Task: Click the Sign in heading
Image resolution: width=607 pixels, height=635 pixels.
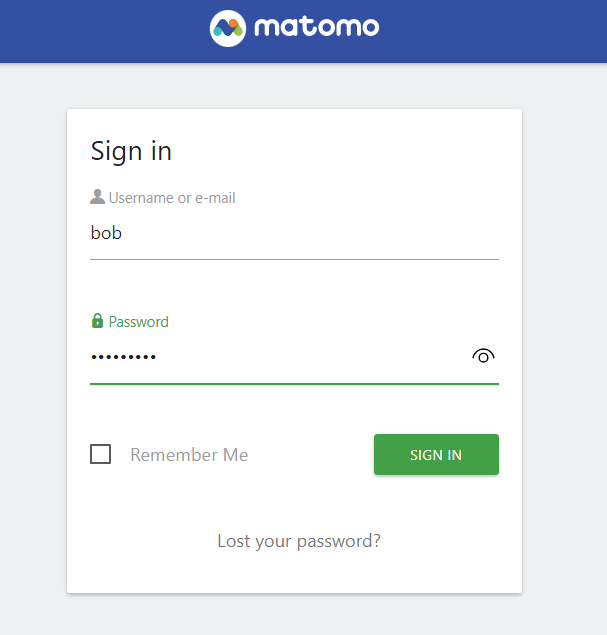Action: pyautogui.click(x=131, y=151)
